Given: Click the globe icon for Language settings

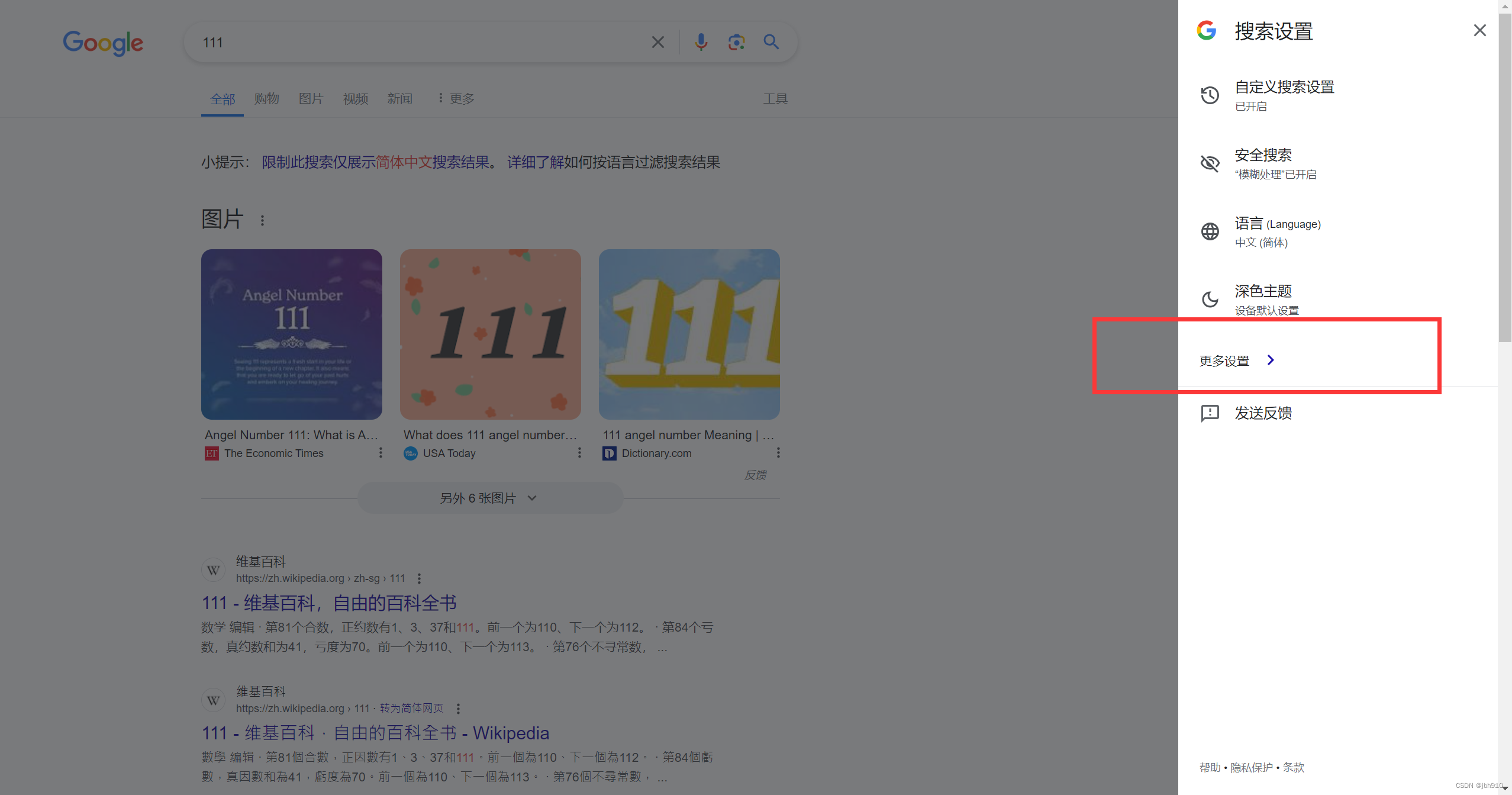Looking at the screenshot, I should tap(1210, 231).
